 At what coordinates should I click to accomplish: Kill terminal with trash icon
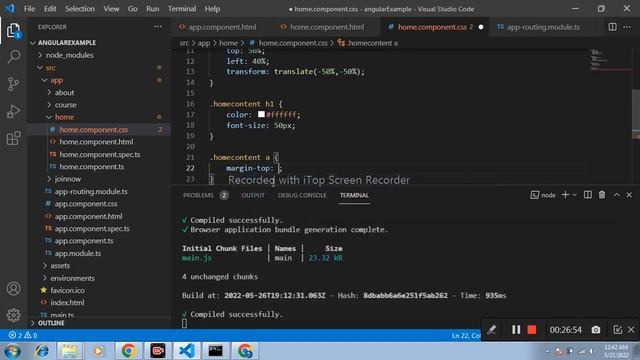[602, 195]
